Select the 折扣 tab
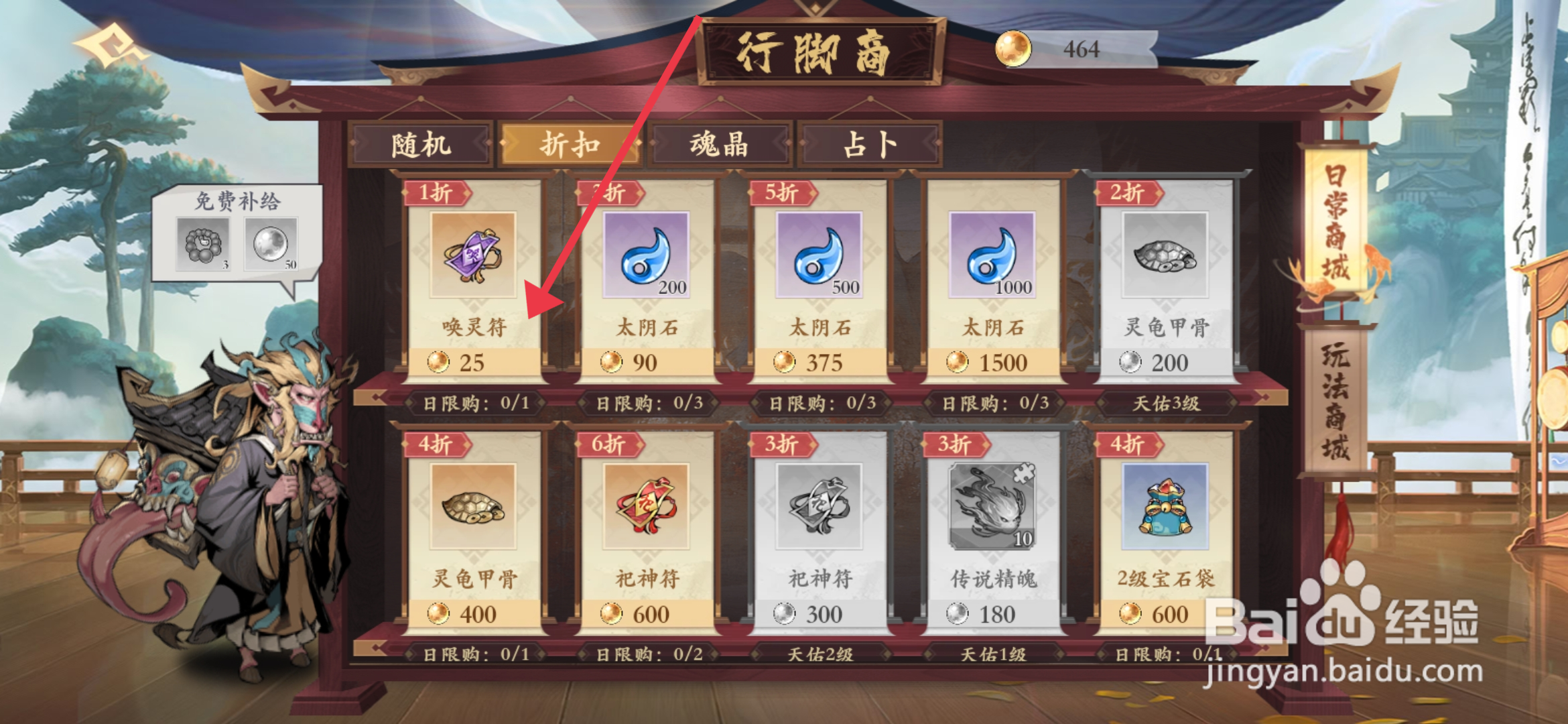This screenshot has height=724, width=1568. [570, 144]
